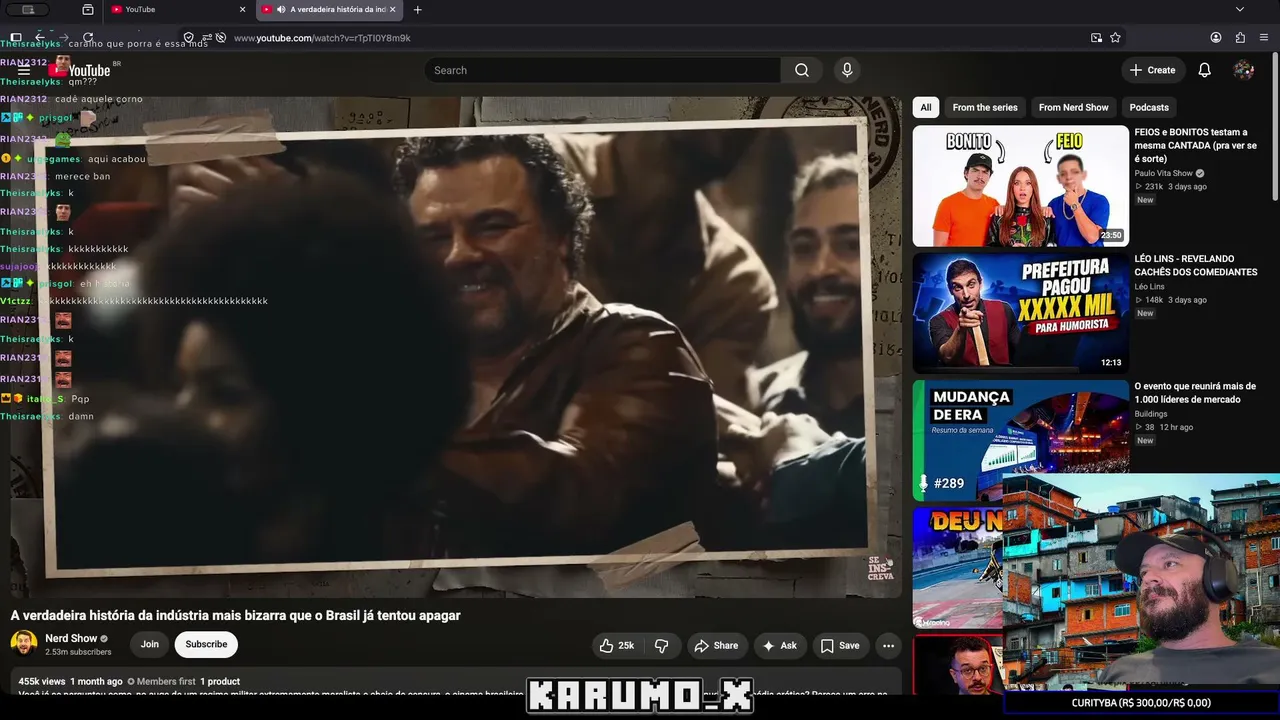1280x720 pixels.
Task: Open the Nerd Show channel avatar
Action: click(24, 644)
